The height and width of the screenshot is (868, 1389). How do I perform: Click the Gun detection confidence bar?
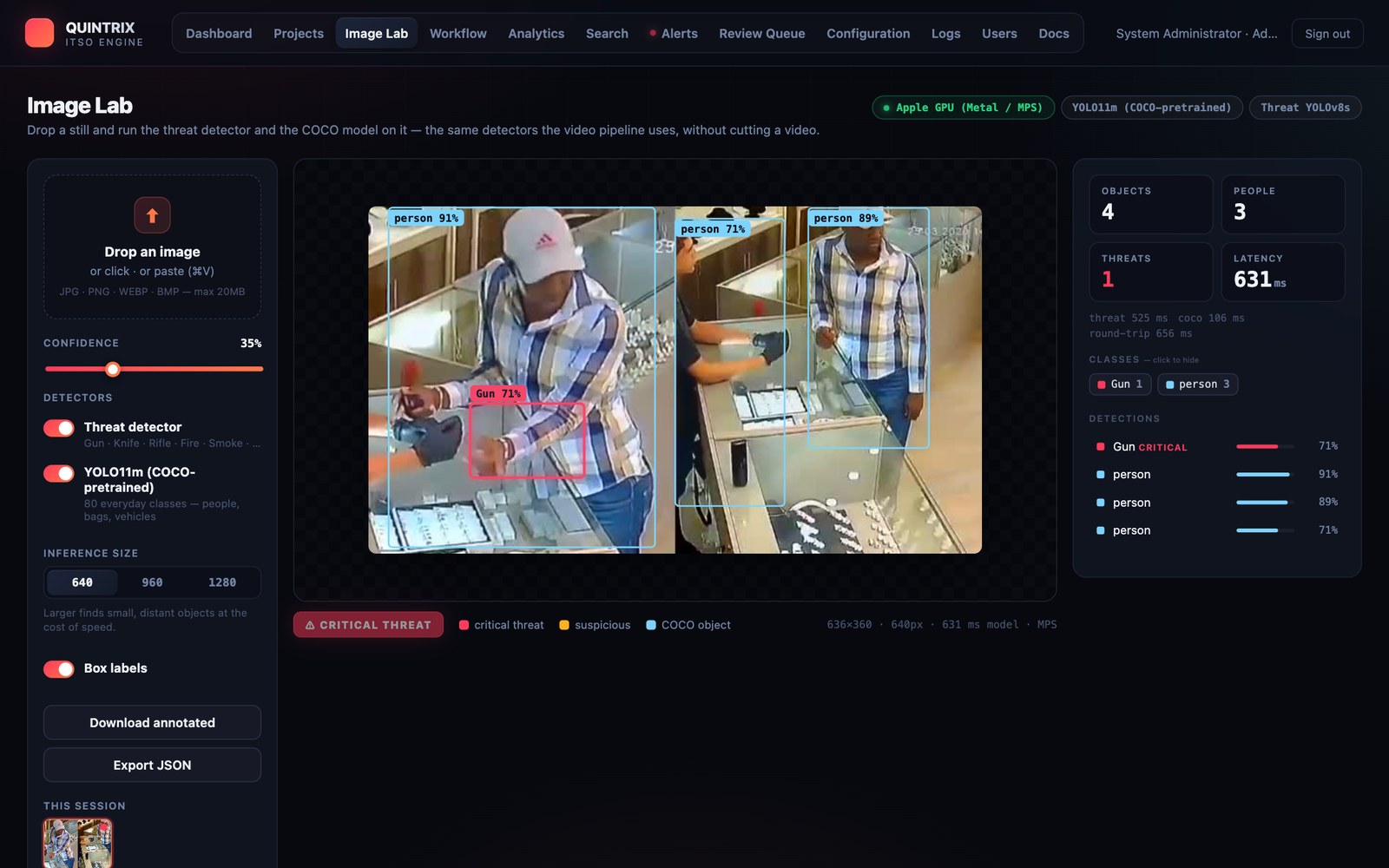click(1264, 446)
